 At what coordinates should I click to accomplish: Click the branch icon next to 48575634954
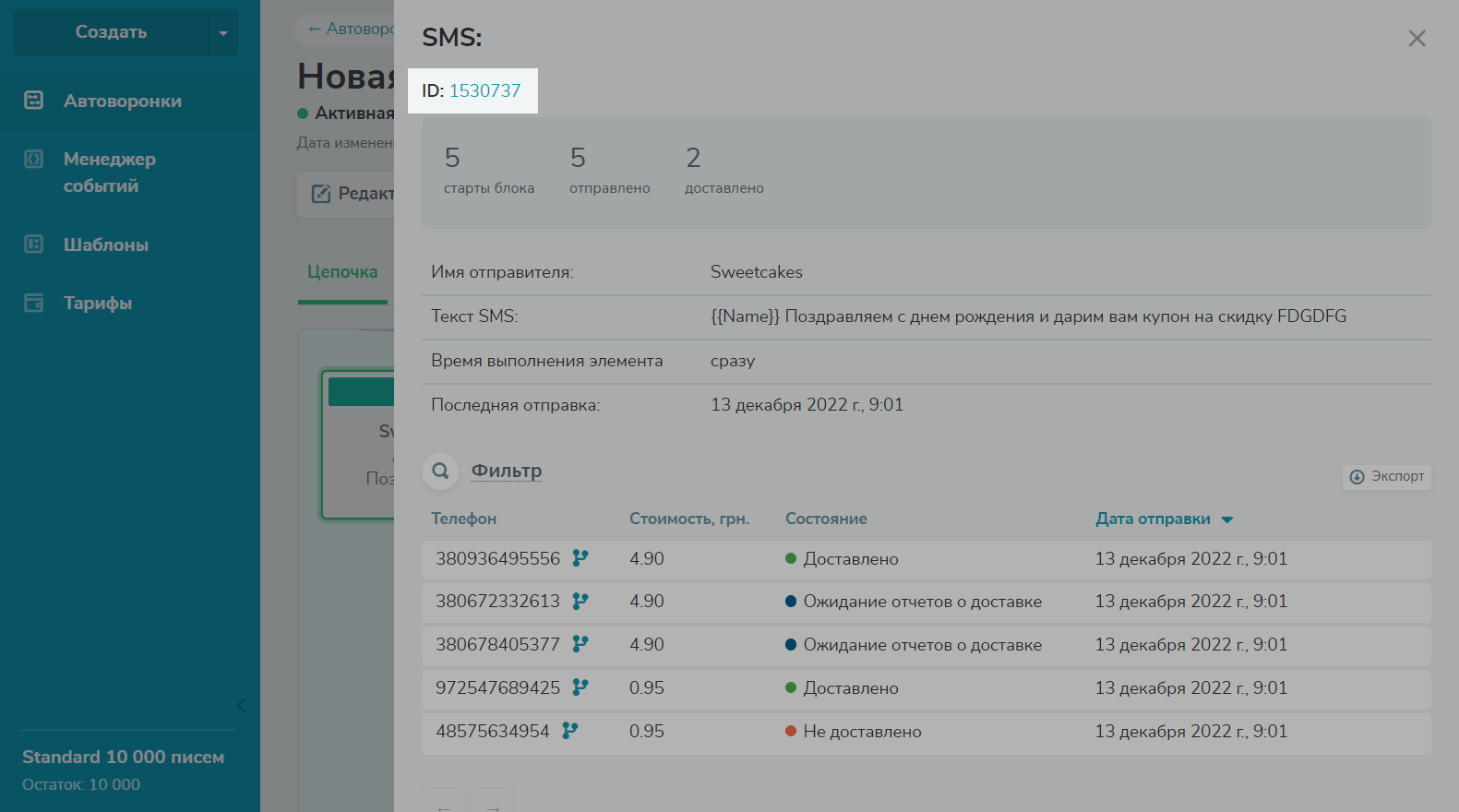570,731
